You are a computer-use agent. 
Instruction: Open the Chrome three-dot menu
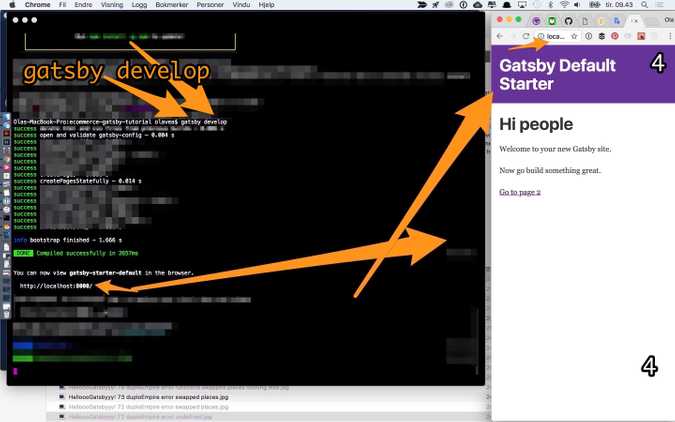(669, 36)
